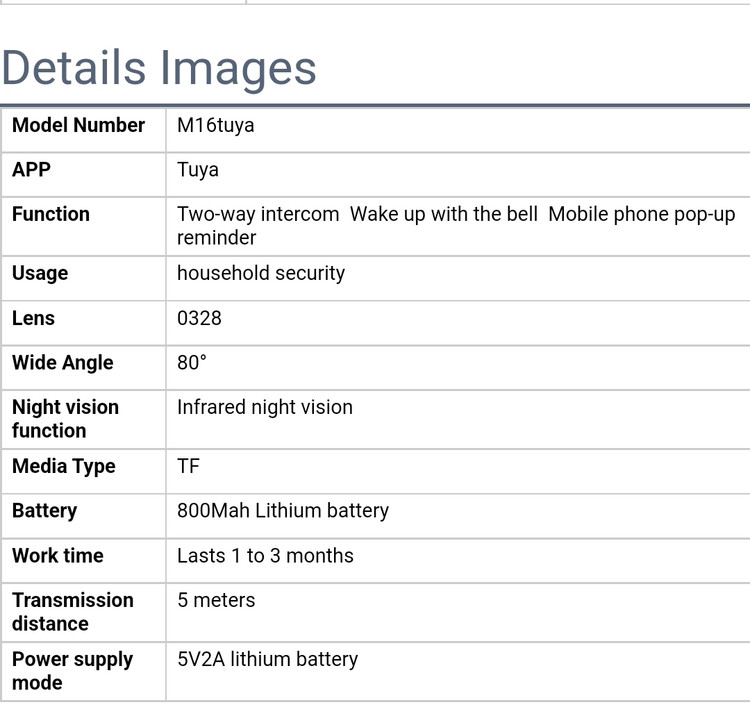750x714 pixels.
Task: Click the "Infrared night vision" value
Action: tap(265, 407)
